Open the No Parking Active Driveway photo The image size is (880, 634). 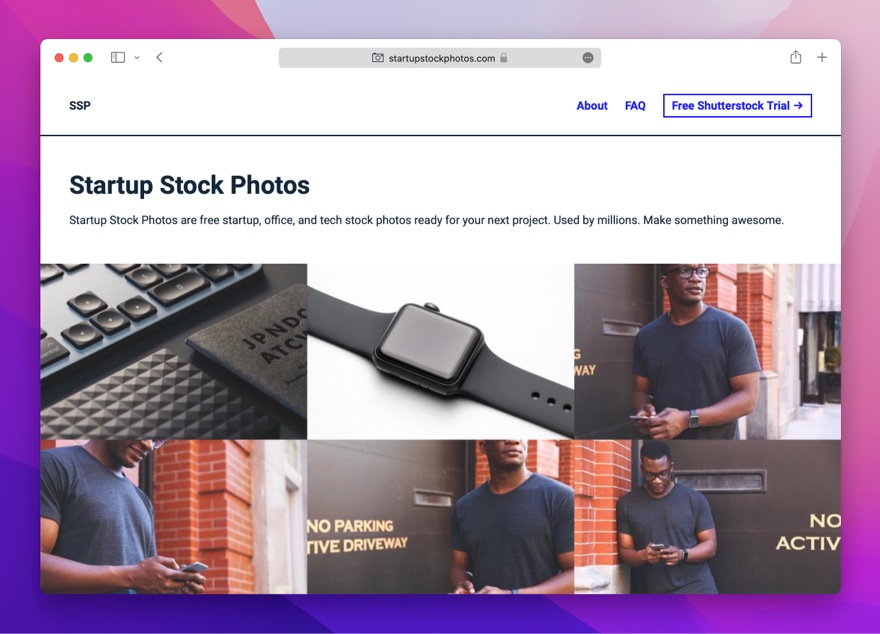(x=441, y=517)
